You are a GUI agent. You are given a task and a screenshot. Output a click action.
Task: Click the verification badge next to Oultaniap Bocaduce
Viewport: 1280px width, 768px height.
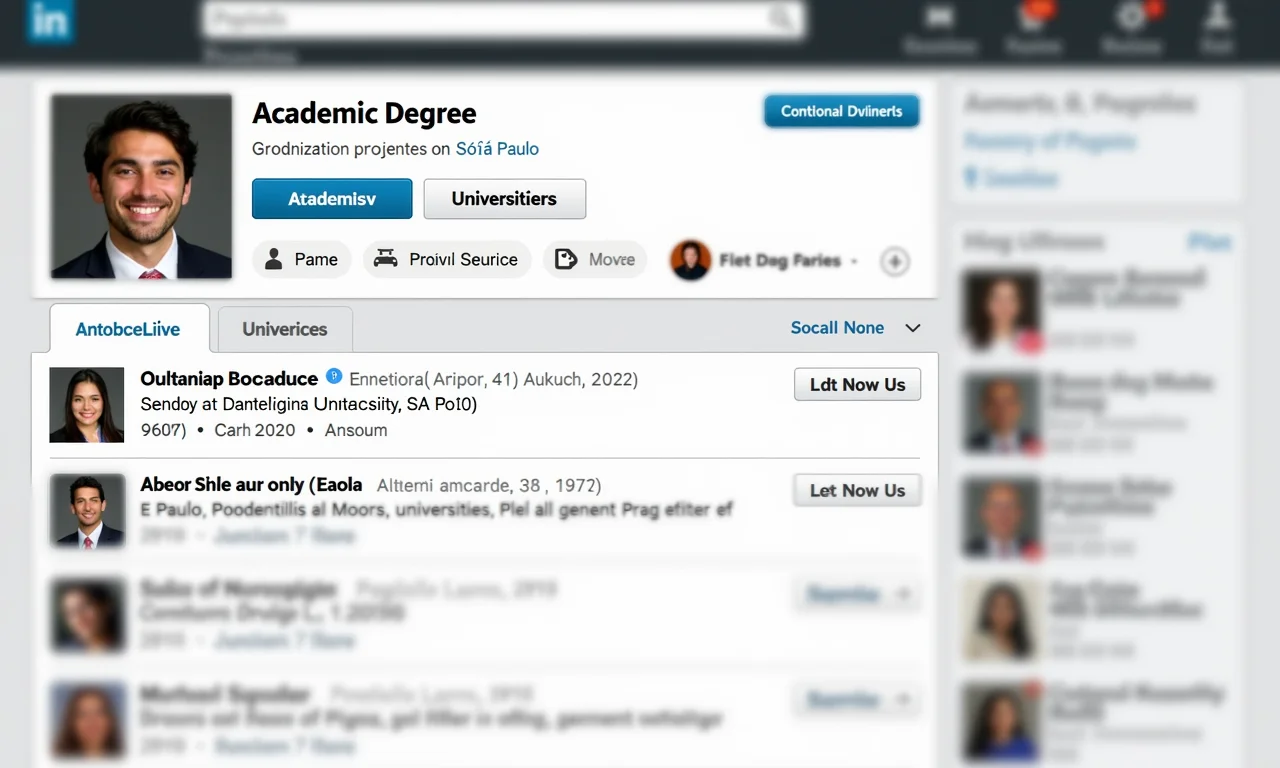[x=334, y=376]
